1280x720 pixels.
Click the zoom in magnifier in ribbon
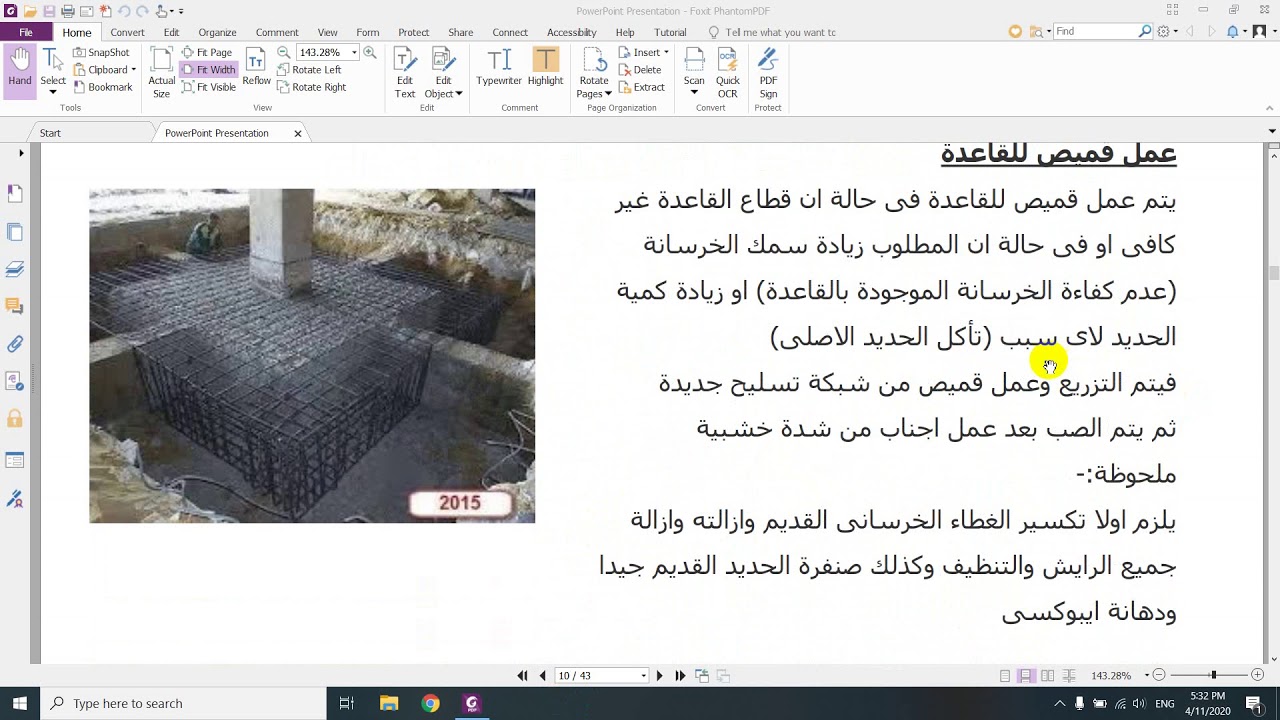click(x=370, y=52)
